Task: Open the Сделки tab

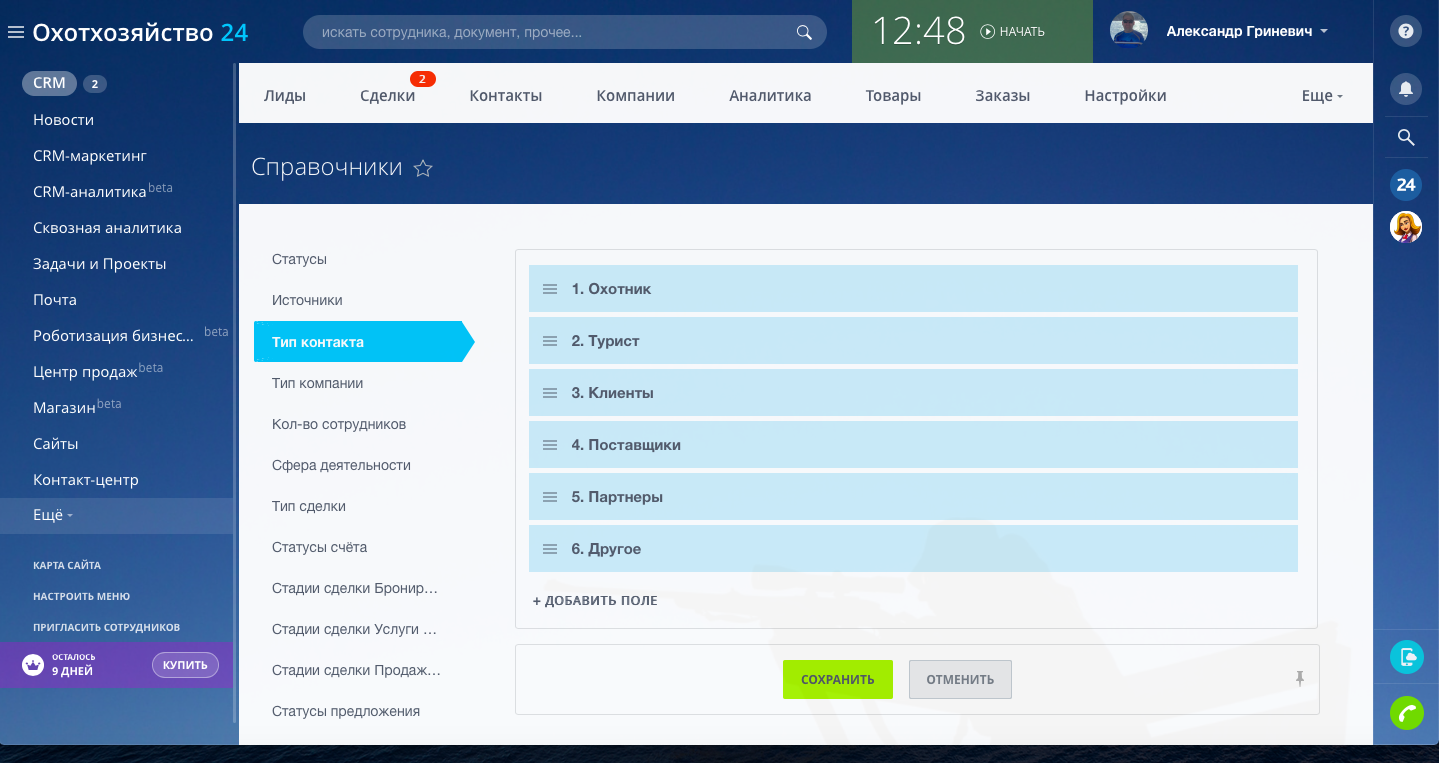Action: click(387, 96)
